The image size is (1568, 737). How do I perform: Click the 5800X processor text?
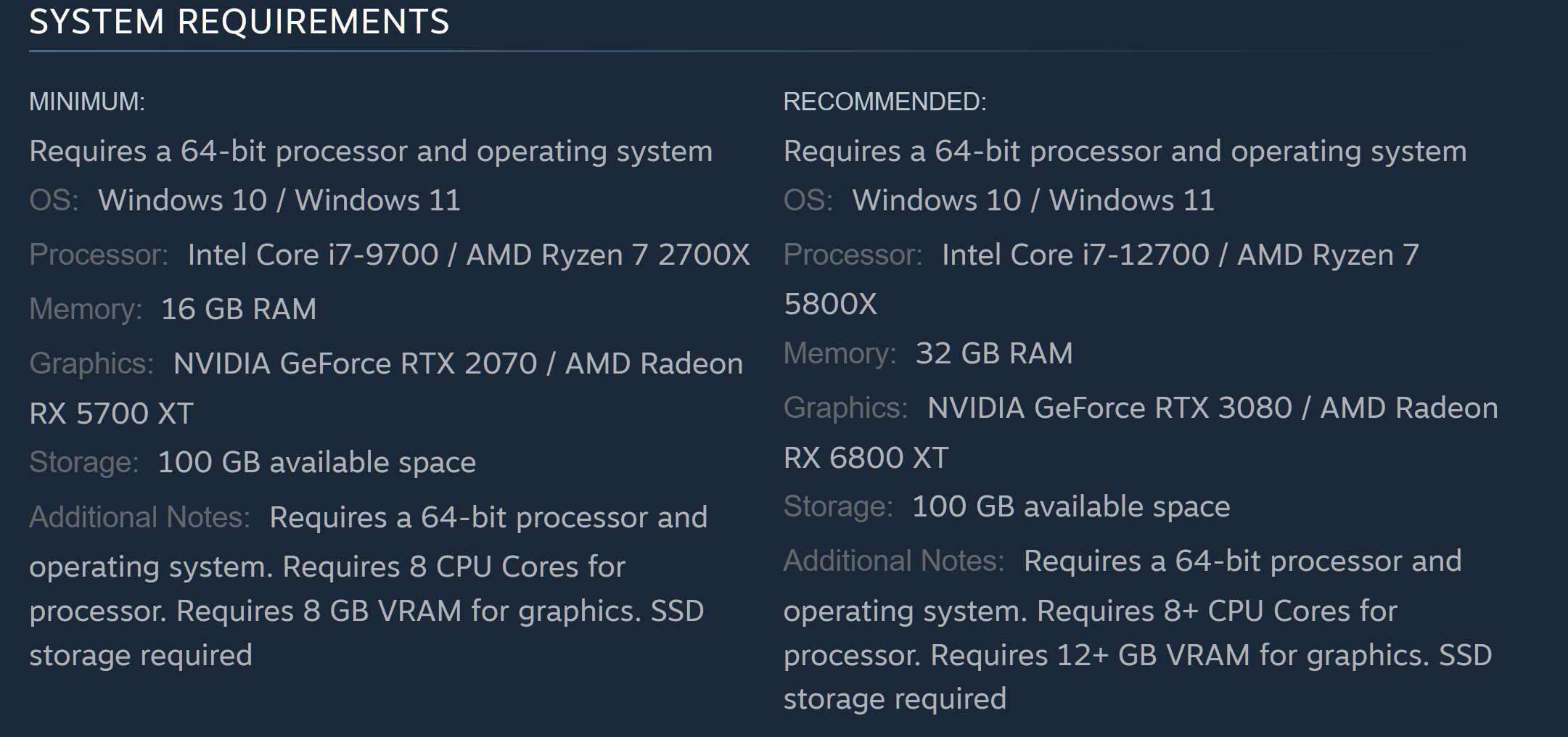[x=830, y=304]
